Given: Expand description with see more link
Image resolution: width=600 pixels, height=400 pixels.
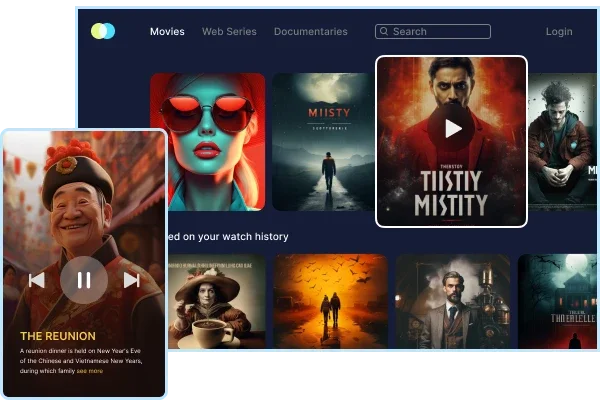Looking at the screenshot, I should point(90,371).
